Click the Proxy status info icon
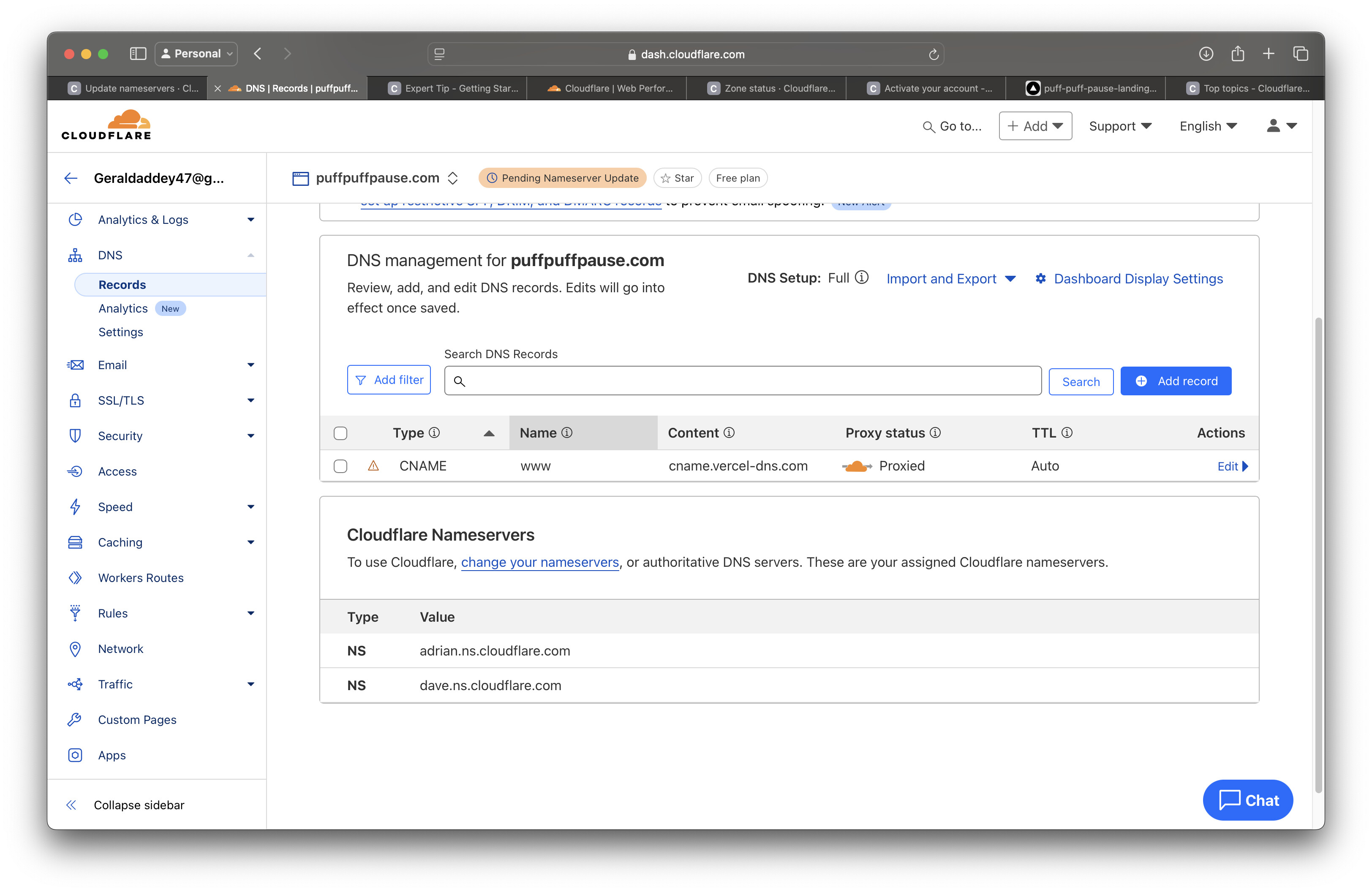This screenshot has height=892, width=1372. pyautogui.click(x=935, y=433)
